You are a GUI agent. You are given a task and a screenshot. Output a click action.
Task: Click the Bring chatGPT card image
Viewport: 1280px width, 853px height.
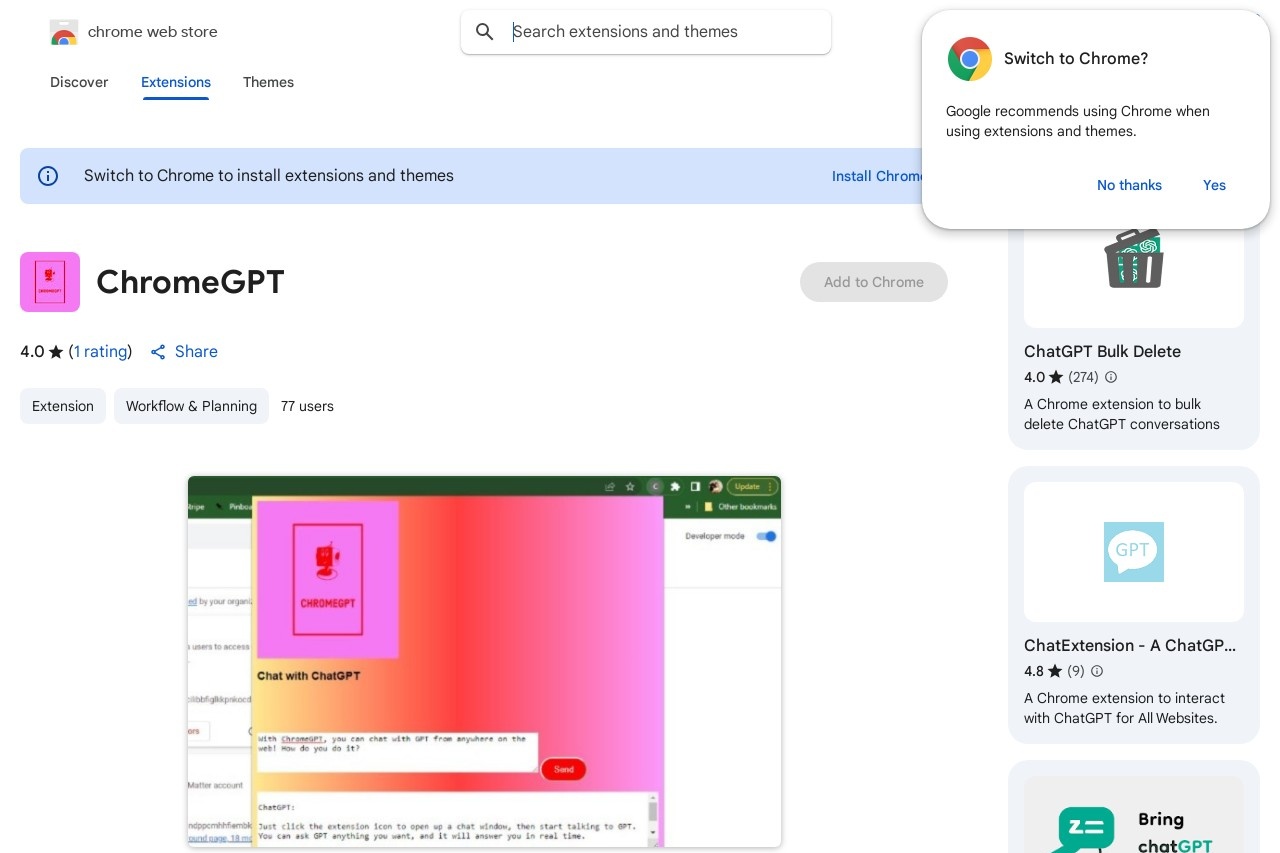click(1134, 815)
